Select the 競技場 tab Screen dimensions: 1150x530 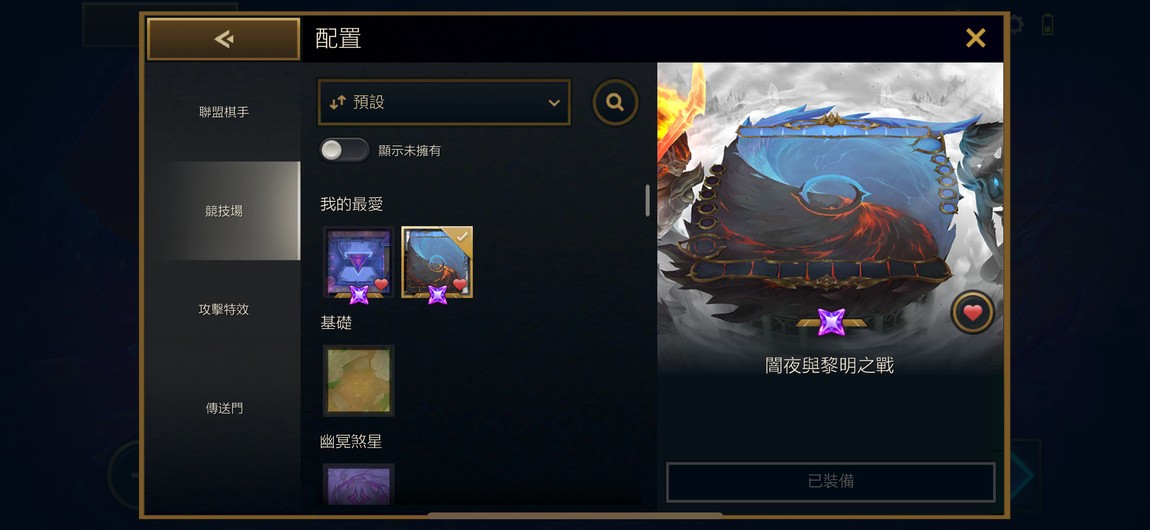224,211
